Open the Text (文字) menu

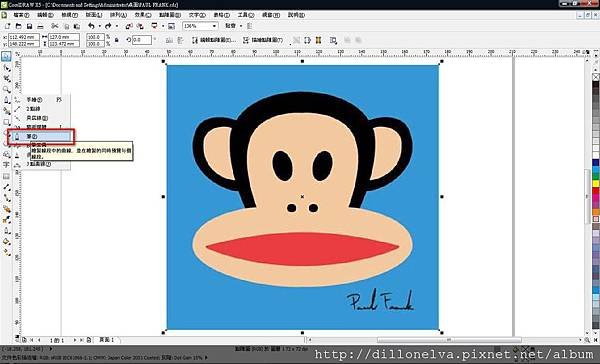[x=197, y=15]
